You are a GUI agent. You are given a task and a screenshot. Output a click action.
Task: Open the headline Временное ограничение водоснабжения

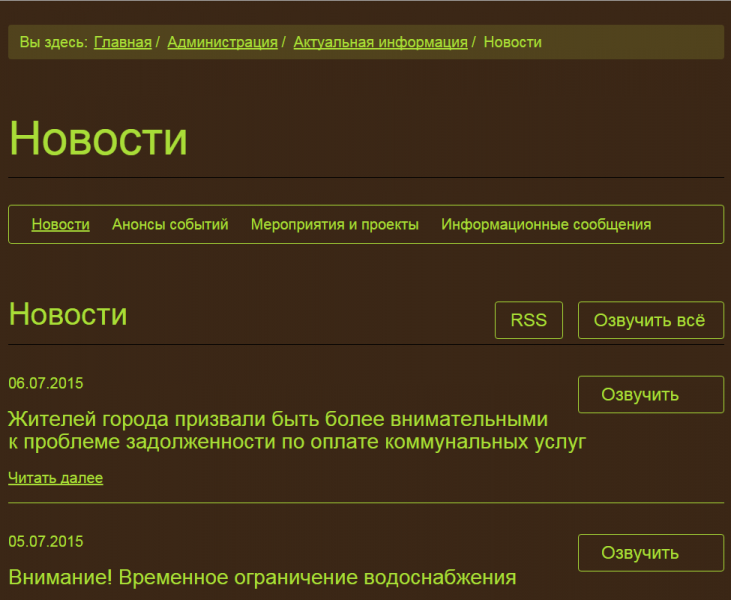pos(262,577)
